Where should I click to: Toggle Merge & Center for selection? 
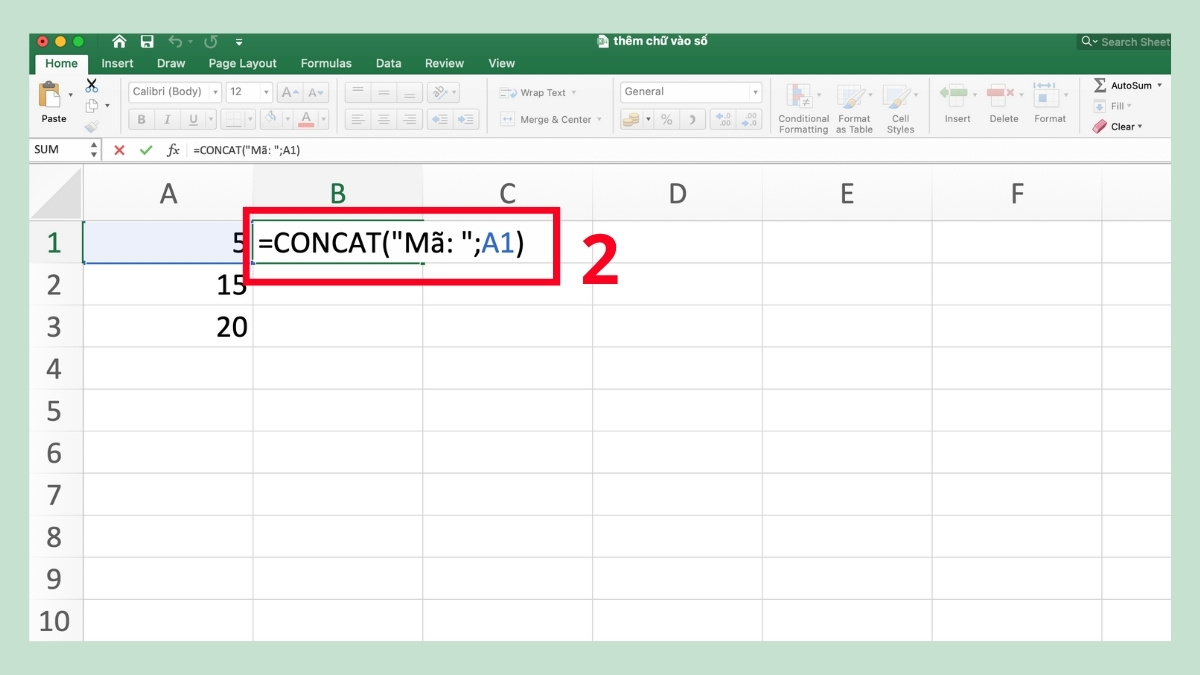point(550,119)
